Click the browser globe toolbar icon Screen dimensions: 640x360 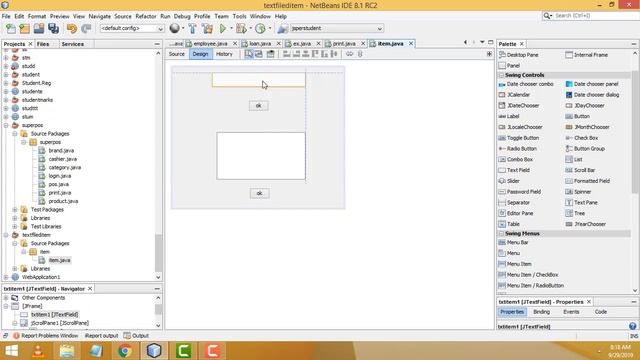pos(174,28)
